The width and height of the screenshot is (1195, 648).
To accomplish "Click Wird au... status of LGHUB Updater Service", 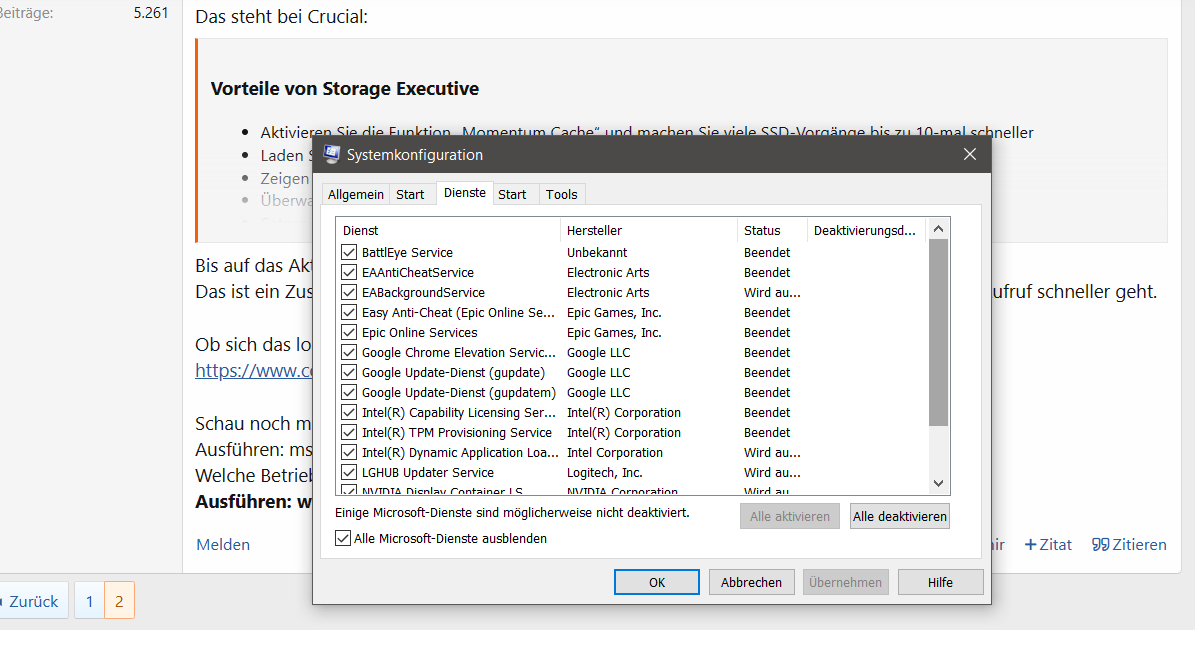I will pos(772,473).
